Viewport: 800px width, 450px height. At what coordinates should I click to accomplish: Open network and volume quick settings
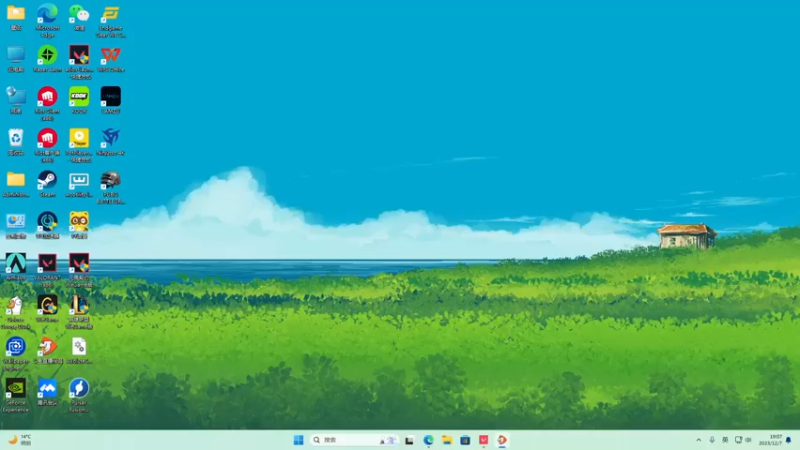(743, 440)
